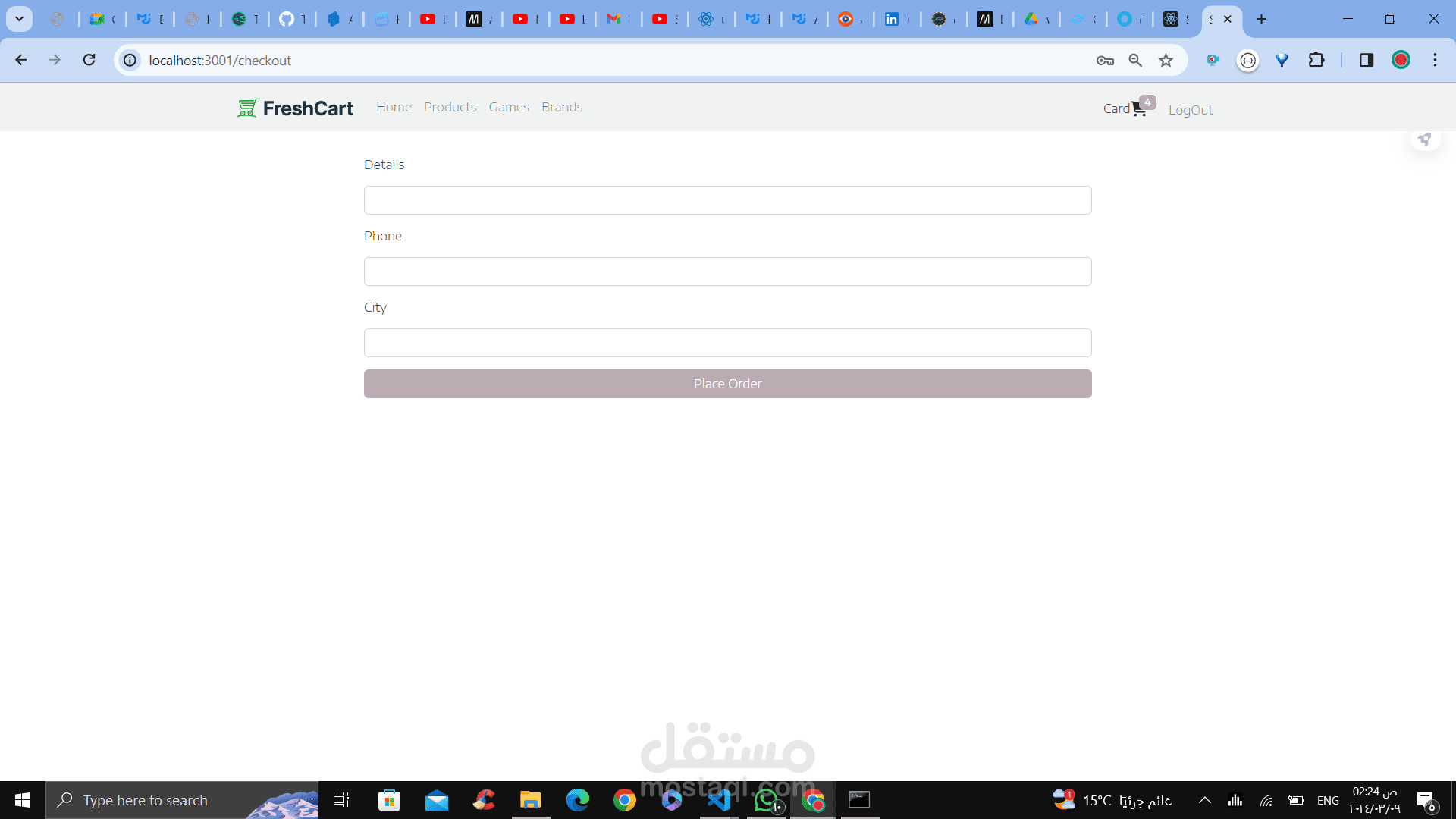The width and height of the screenshot is (1456, 819).
Task: Click the LogOut link
Action: (1190, 110)
